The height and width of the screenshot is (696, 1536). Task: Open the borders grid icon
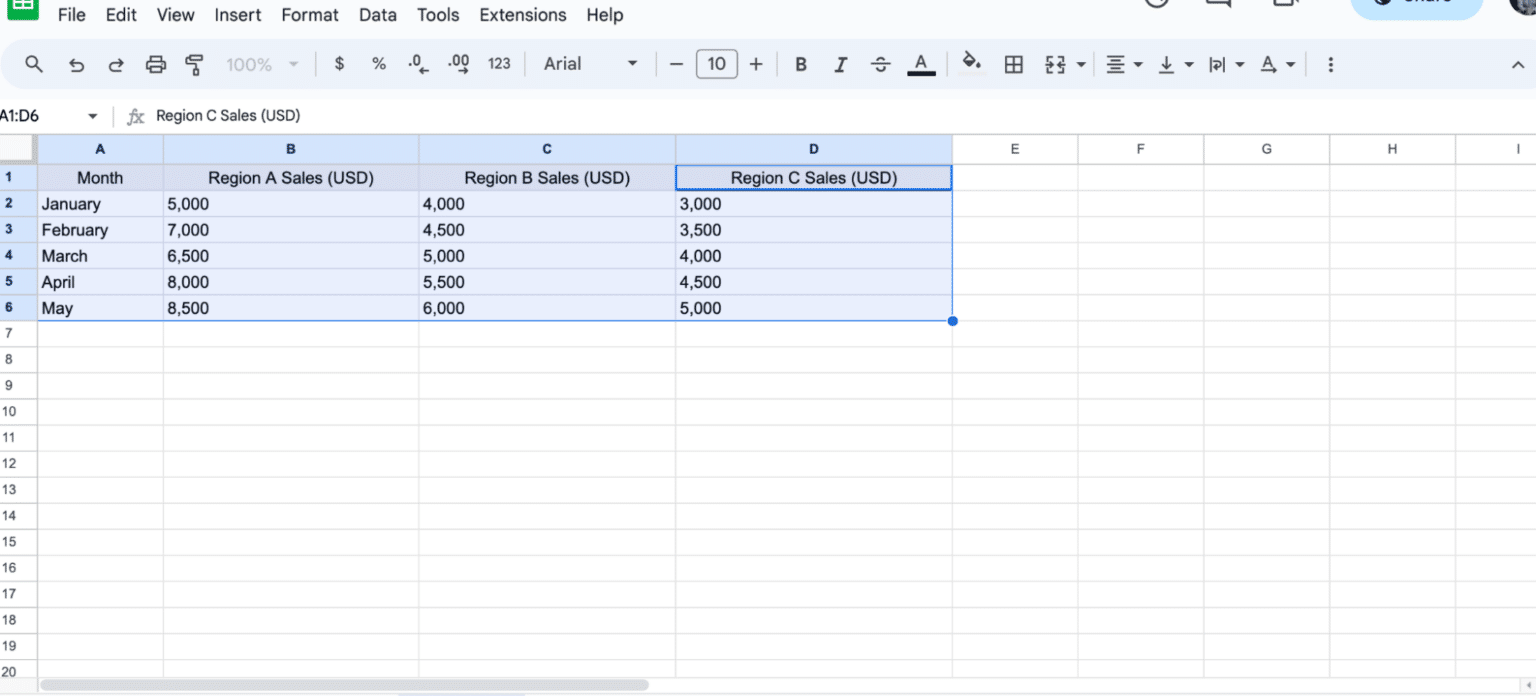pyautogui.click(x=1013, y=65)
